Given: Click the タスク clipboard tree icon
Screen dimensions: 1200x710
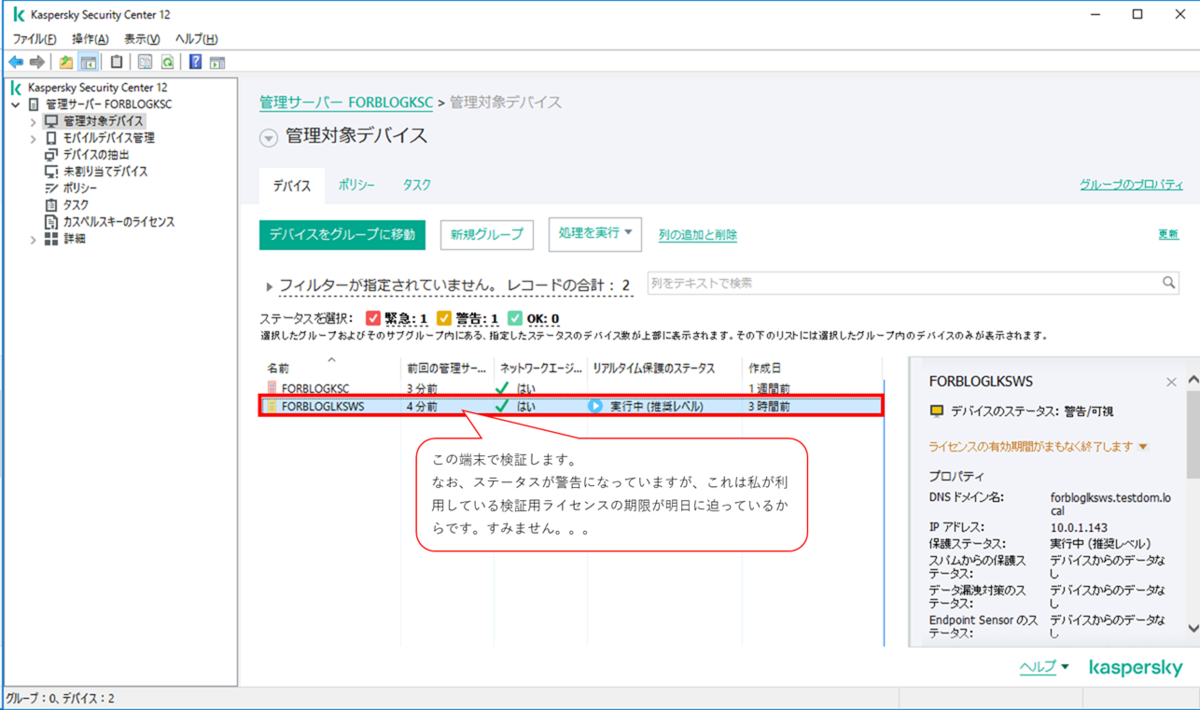Looking at the screenshot, I should click(x=52, y=205).
